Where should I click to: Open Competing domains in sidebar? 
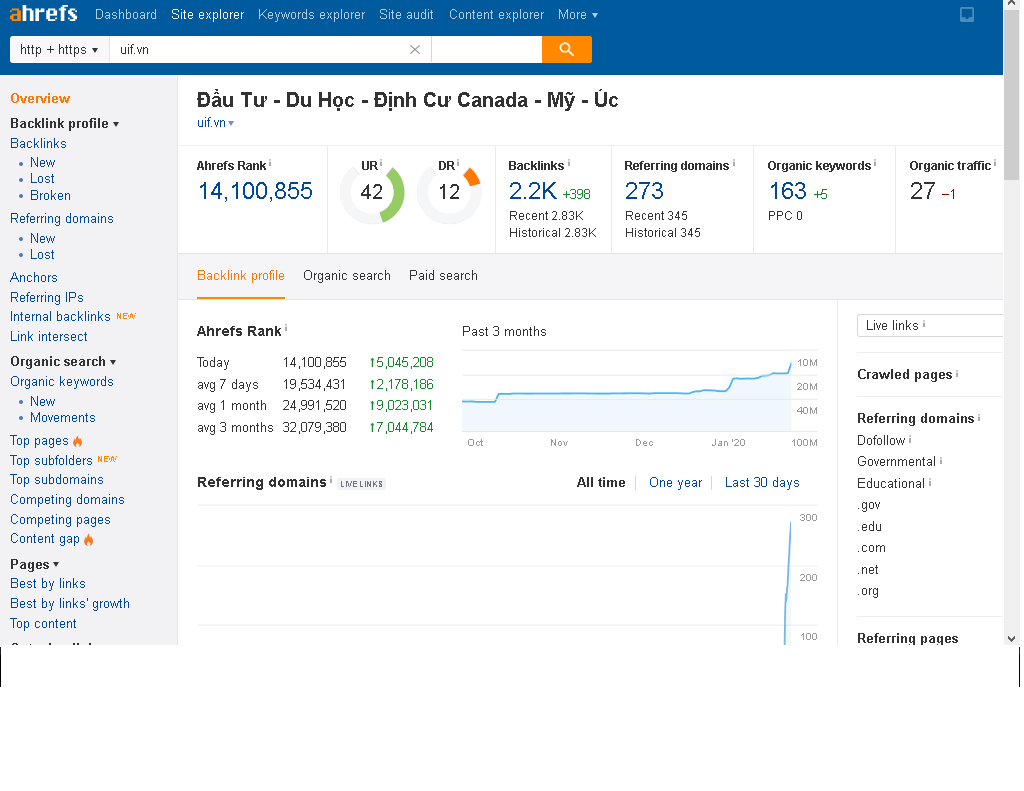67,499
